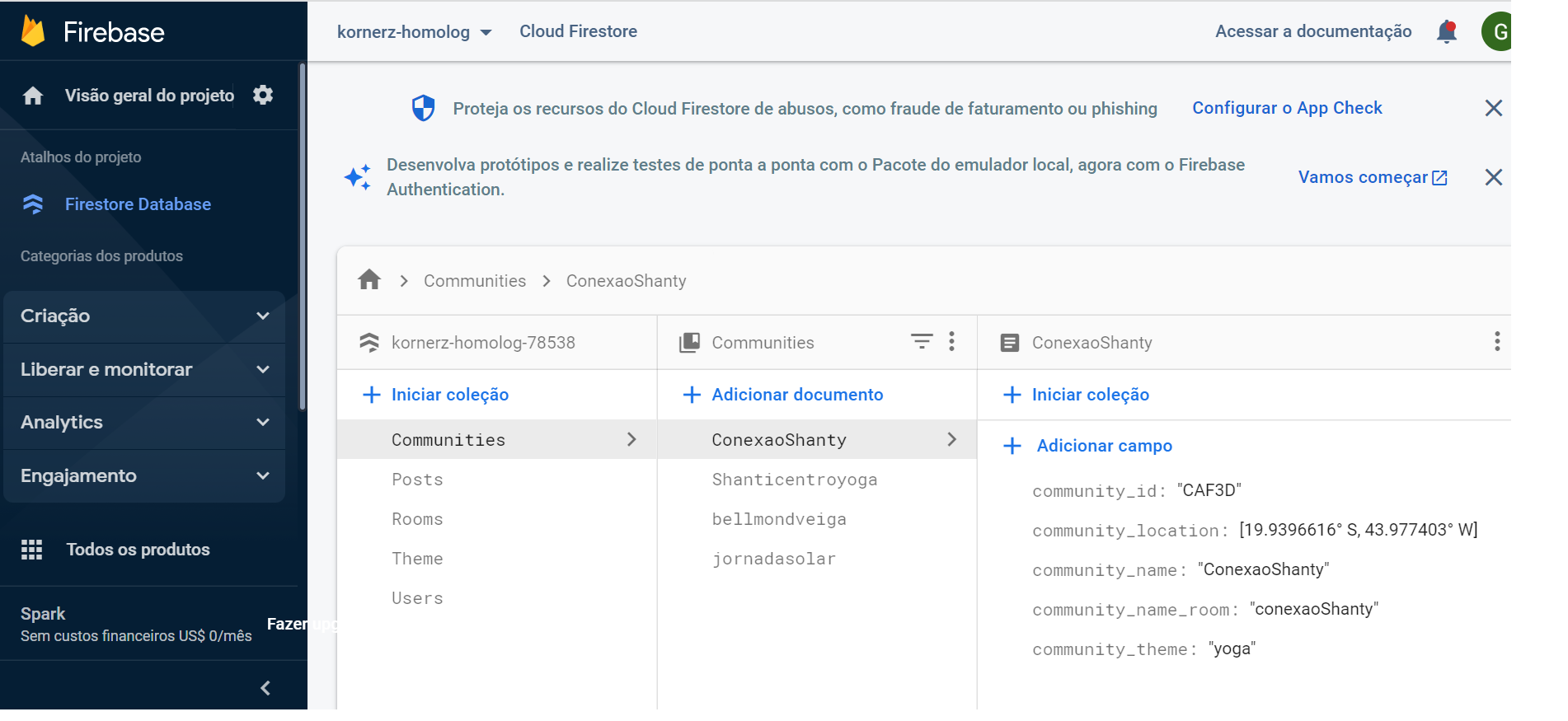Expand the Analytics category
Image resolution: width=1568 pixels, height=721 pixels.
coord(144,423)
